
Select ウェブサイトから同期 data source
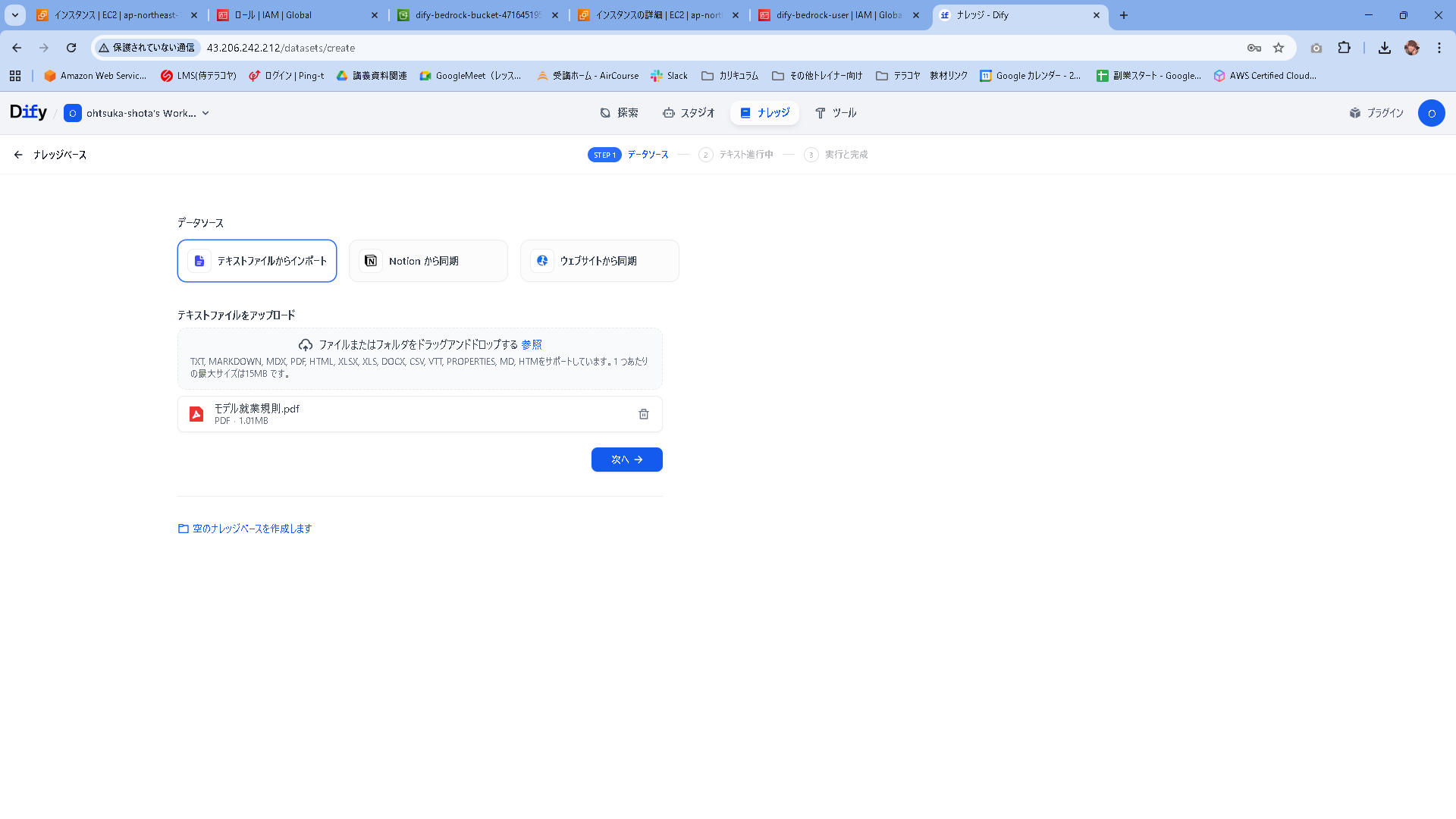(599, 260)
